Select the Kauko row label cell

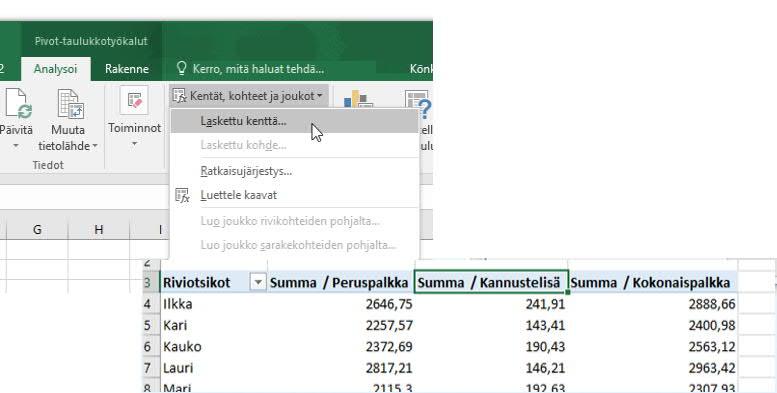click(214, 346)
